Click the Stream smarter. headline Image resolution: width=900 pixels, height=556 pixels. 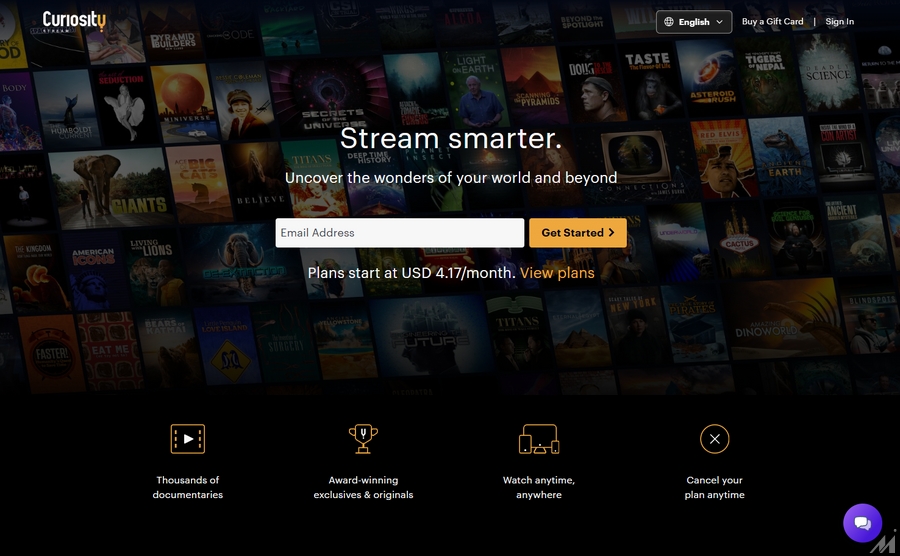pyautogui.click(x=451, y=138)
